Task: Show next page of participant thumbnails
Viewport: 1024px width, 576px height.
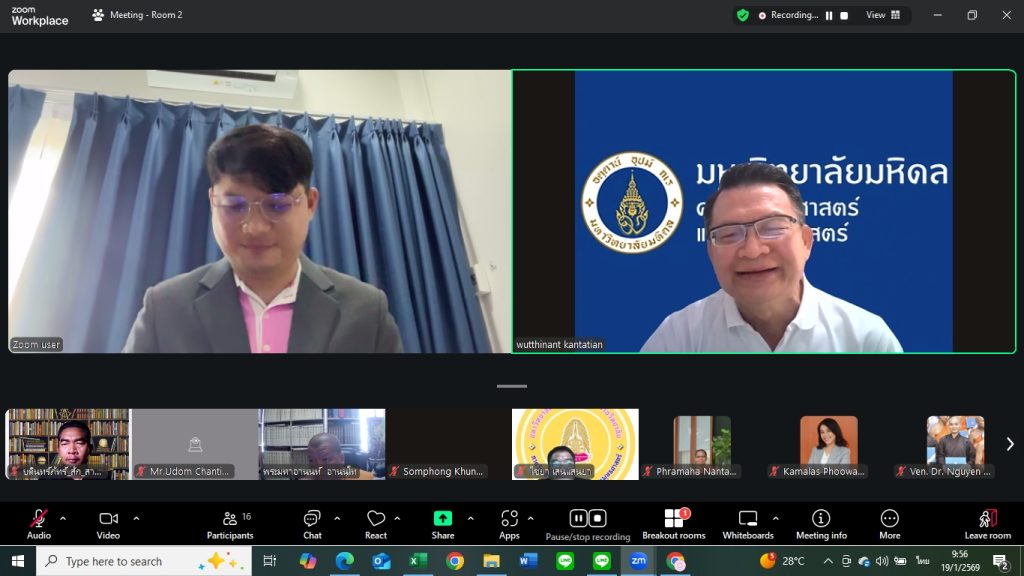Action: pyautogui.click(x=1009, y=444)
